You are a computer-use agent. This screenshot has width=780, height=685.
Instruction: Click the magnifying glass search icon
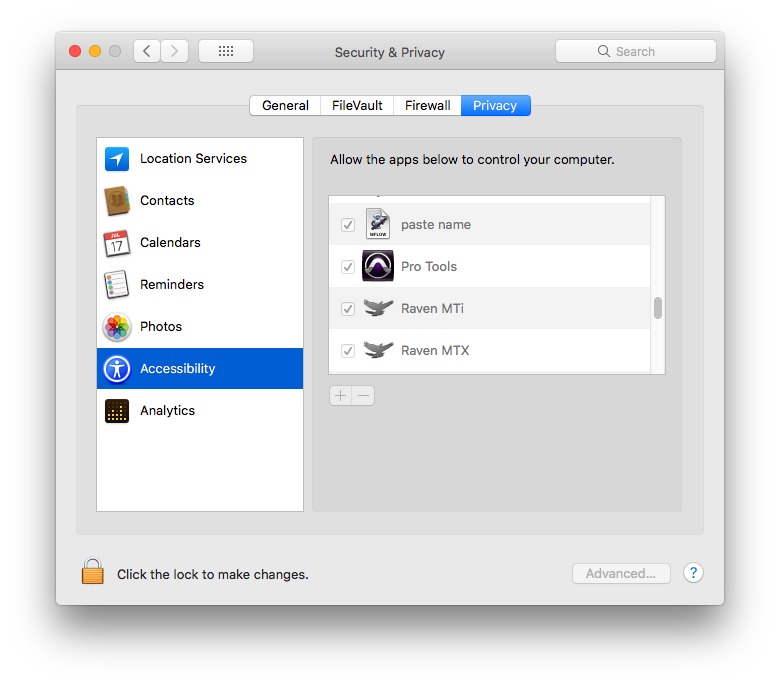(x=603, y=51)
